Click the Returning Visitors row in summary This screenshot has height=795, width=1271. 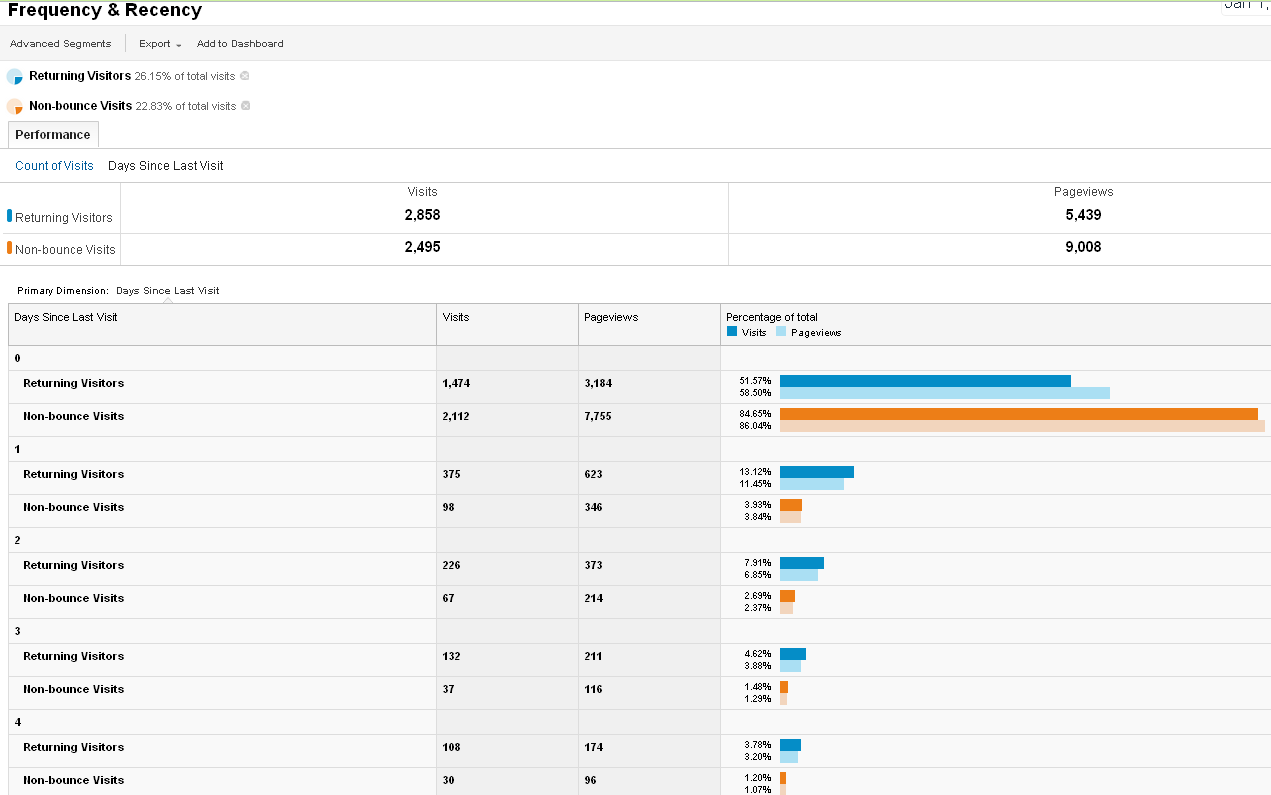click(64, 218)
